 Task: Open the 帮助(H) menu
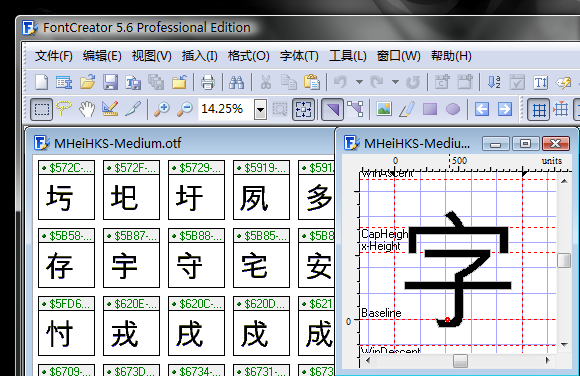[451, 56]
